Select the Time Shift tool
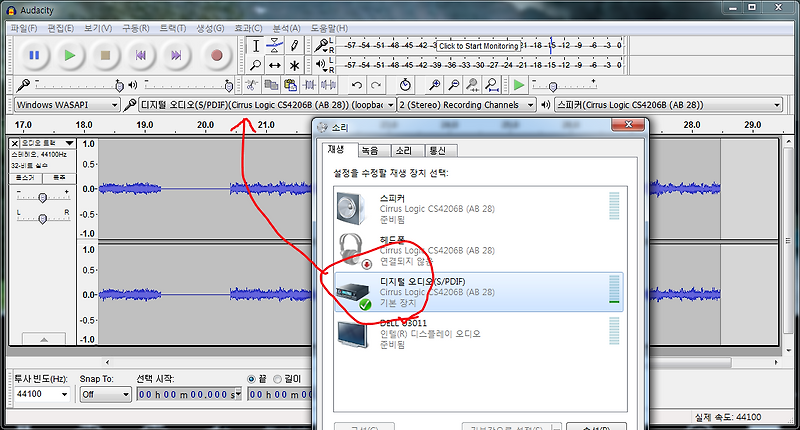Screen dimensions: 800x430 click(x=274, y=65)
